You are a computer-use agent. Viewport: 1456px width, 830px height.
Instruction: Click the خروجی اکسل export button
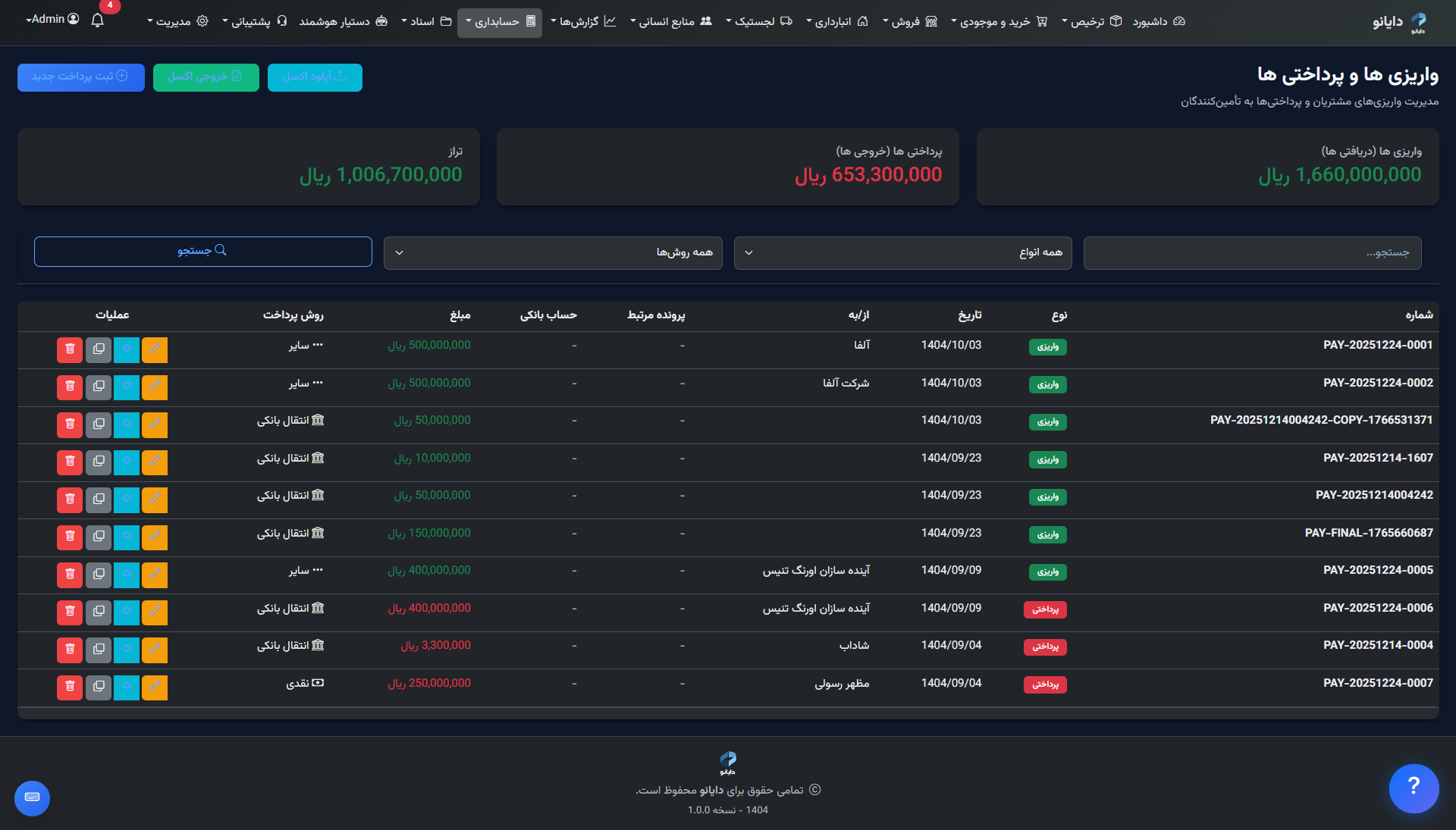206,77
